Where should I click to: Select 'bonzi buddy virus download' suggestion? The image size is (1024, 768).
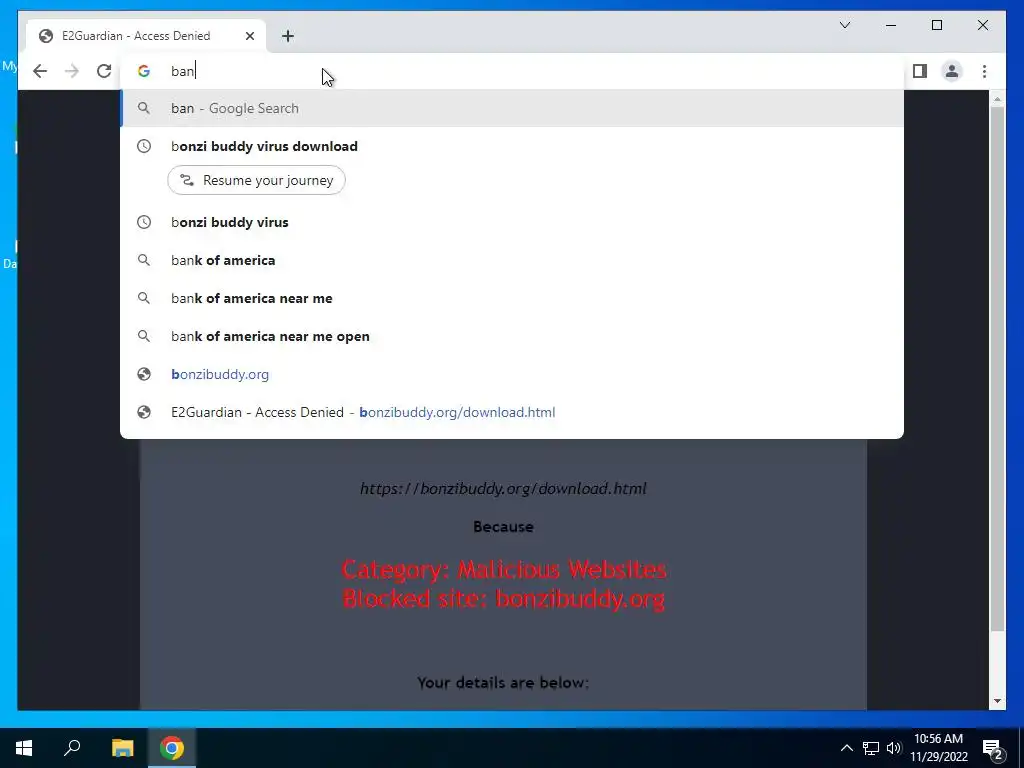point(512,146)
